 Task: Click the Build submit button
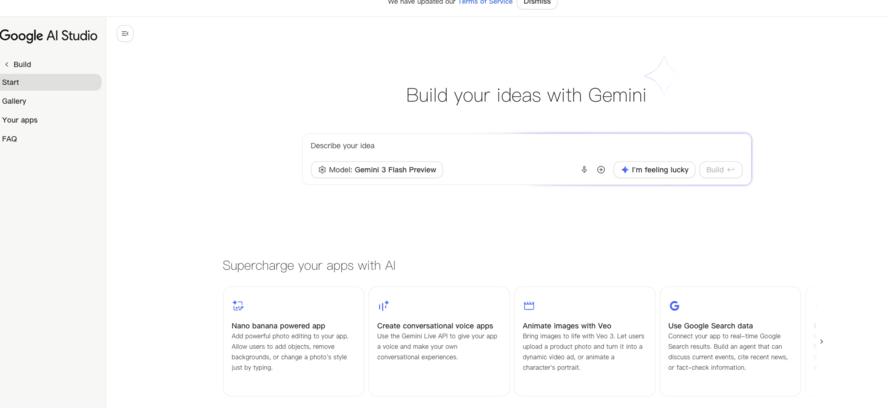tap(720, 169)
